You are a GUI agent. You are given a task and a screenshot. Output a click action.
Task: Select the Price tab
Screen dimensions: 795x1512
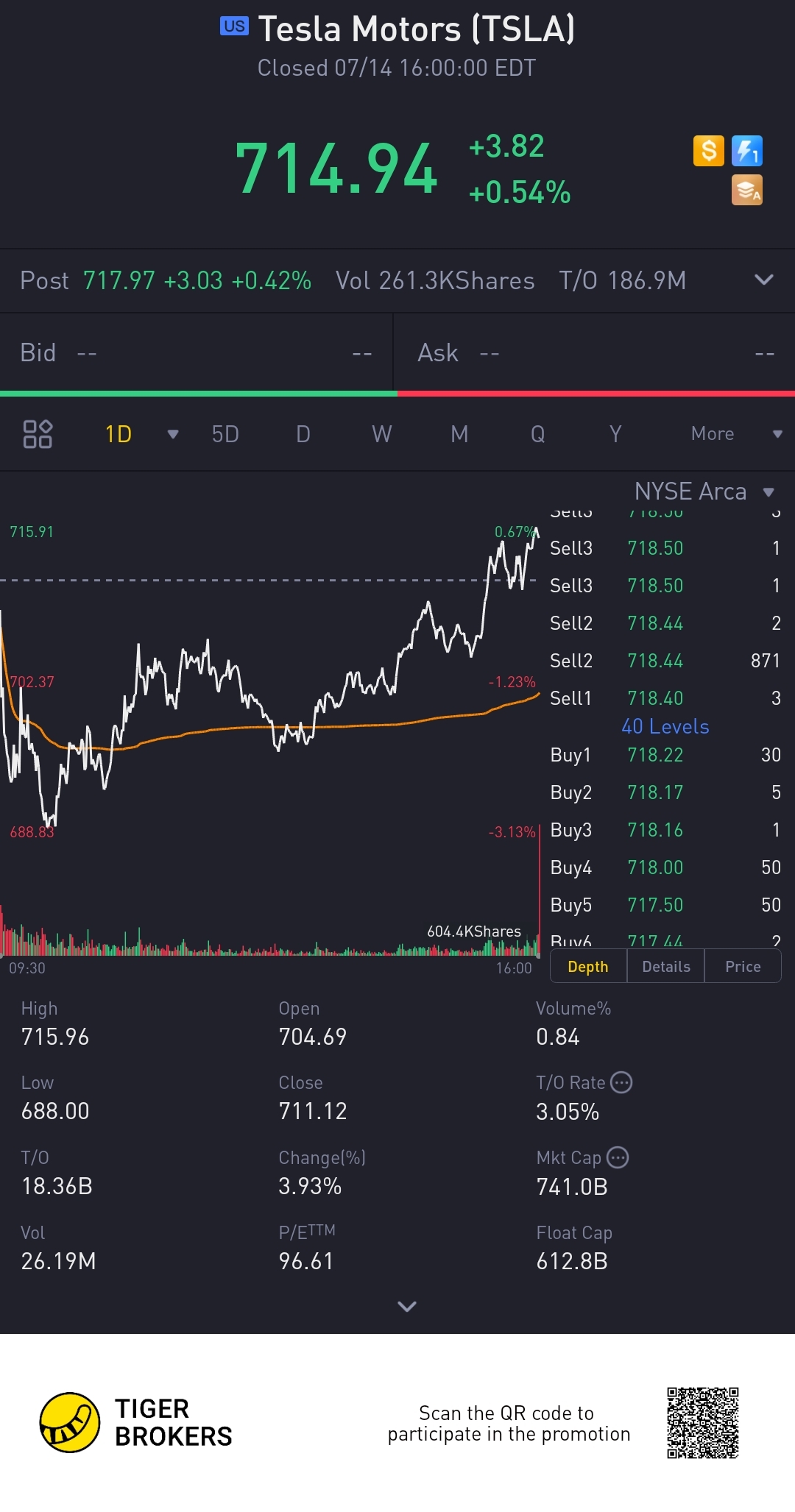743,967
